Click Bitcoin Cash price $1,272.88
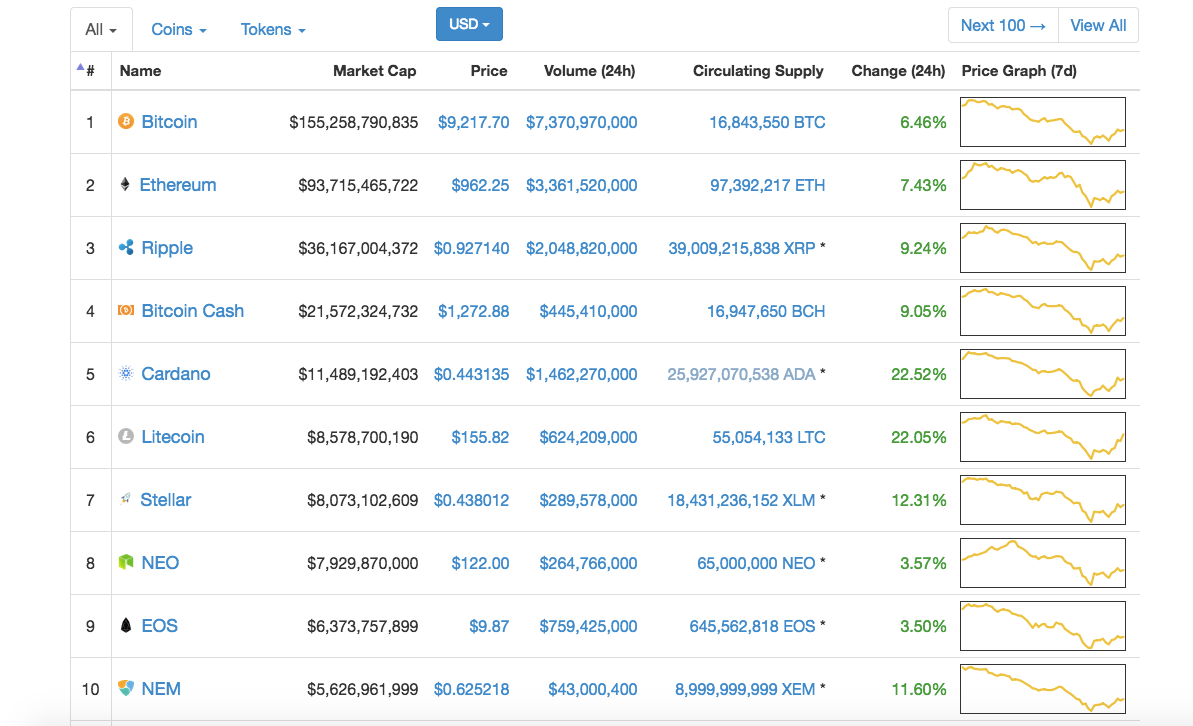Viewport: 1193px width, 726px height. click(x=473, y=311)
